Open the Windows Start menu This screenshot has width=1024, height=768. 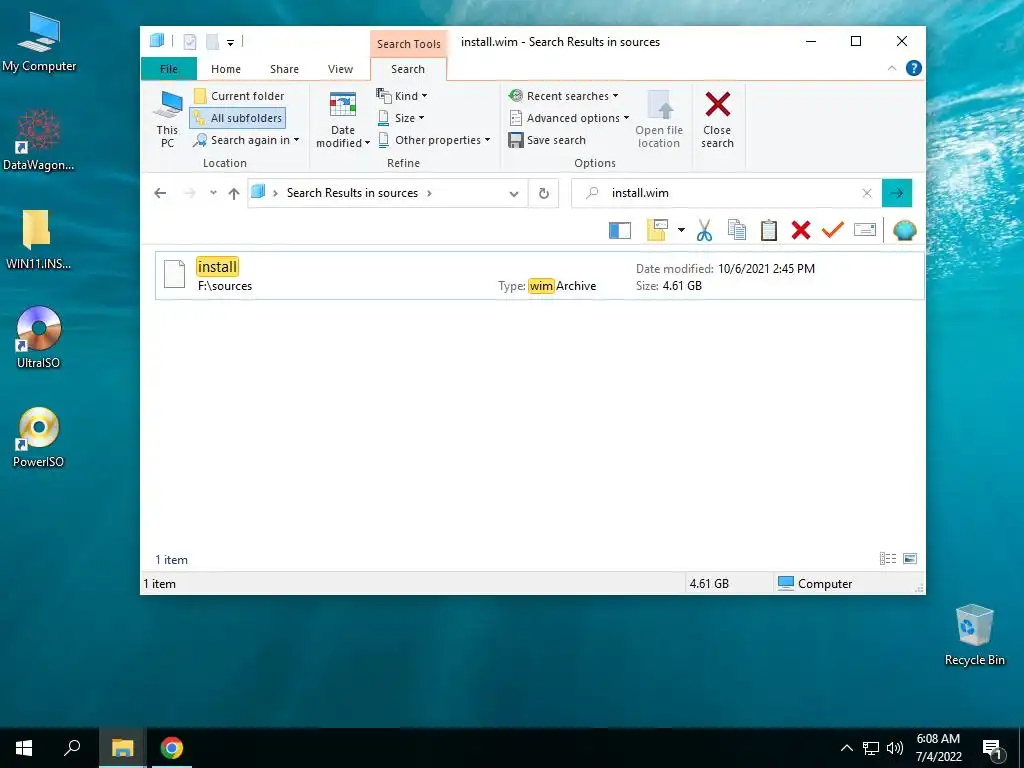pos(24,748)
